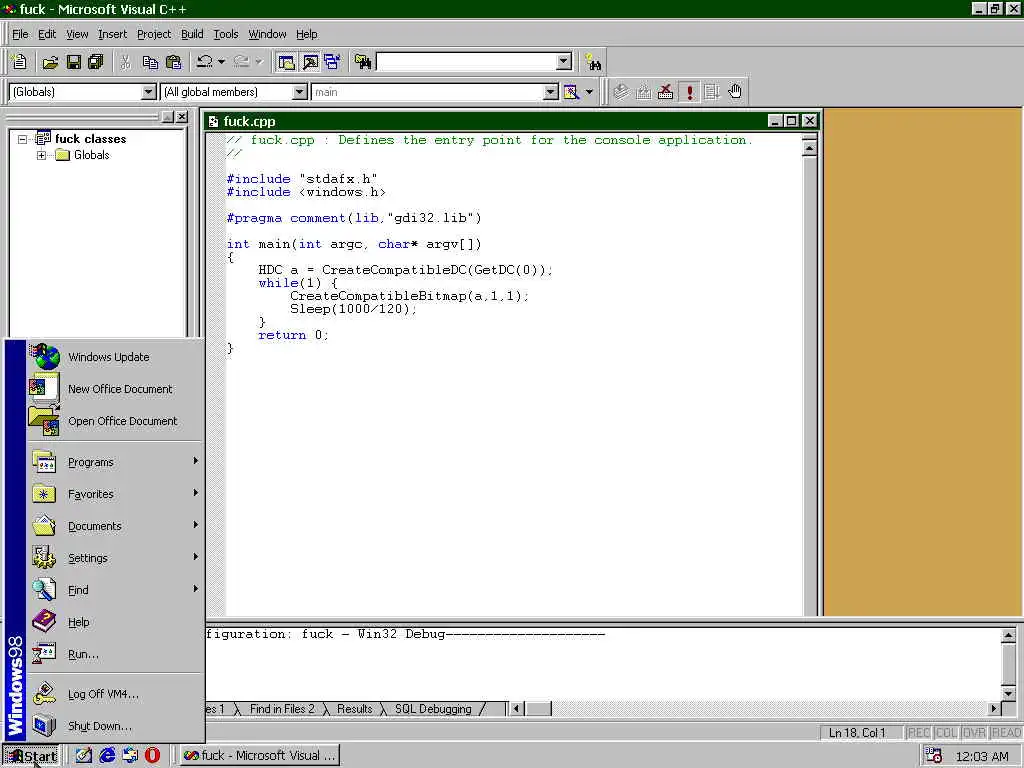Open the Insert menu

coord(112,34)
